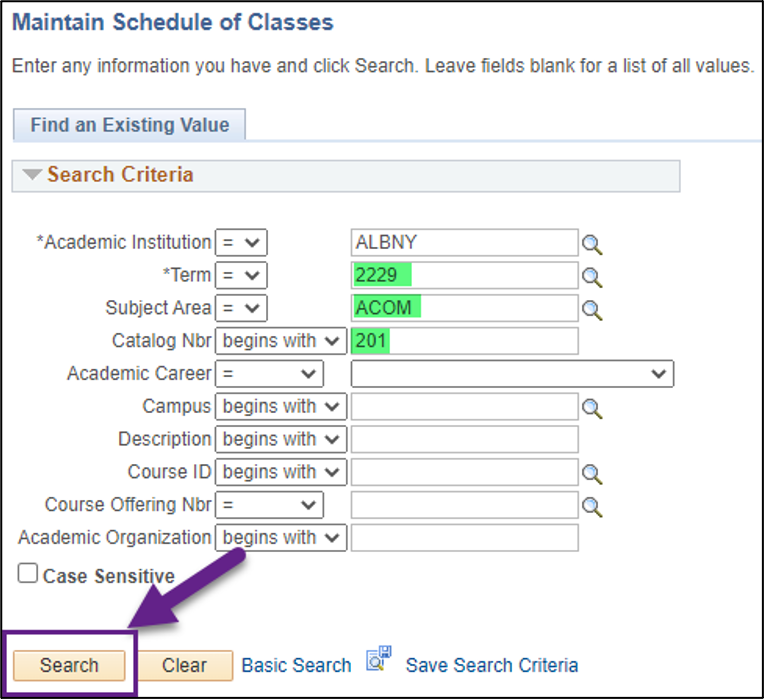The image size is (764, 700).
Task: Expand the Academic Career value dropdown
Action: [512, 374]
